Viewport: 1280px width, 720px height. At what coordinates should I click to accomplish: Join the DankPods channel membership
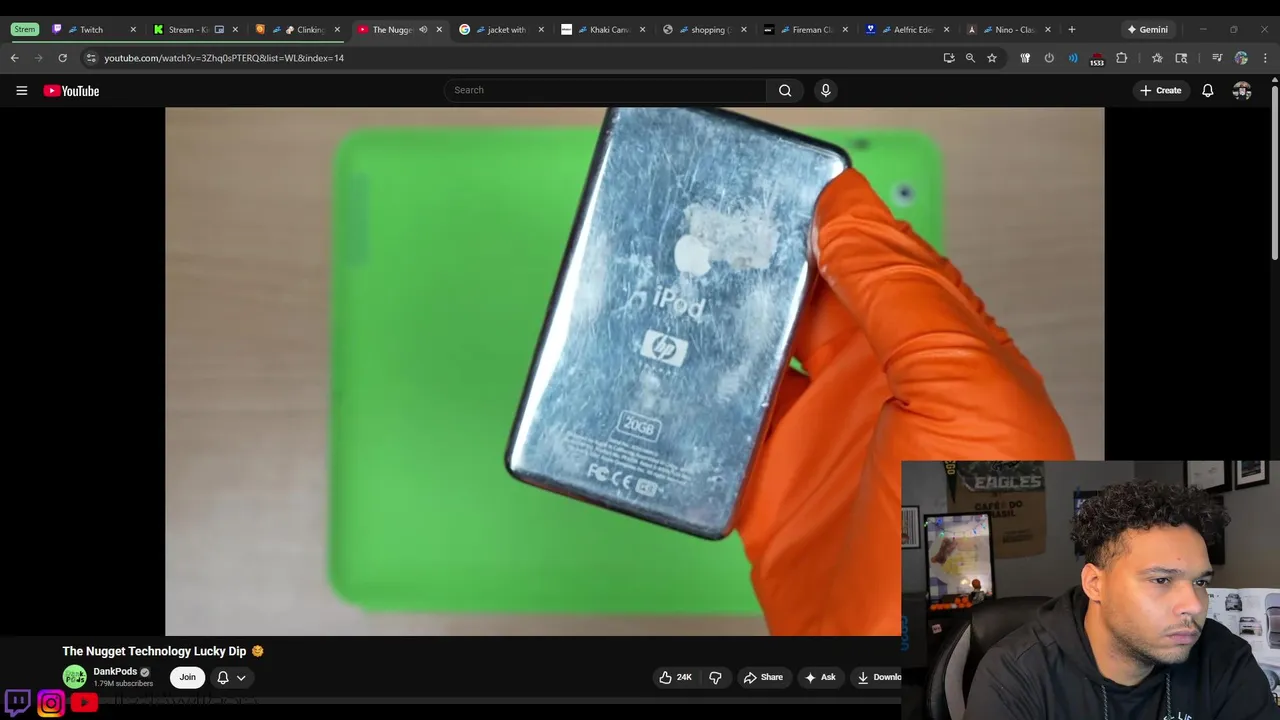pyautogui.click(x=187, y=677)
